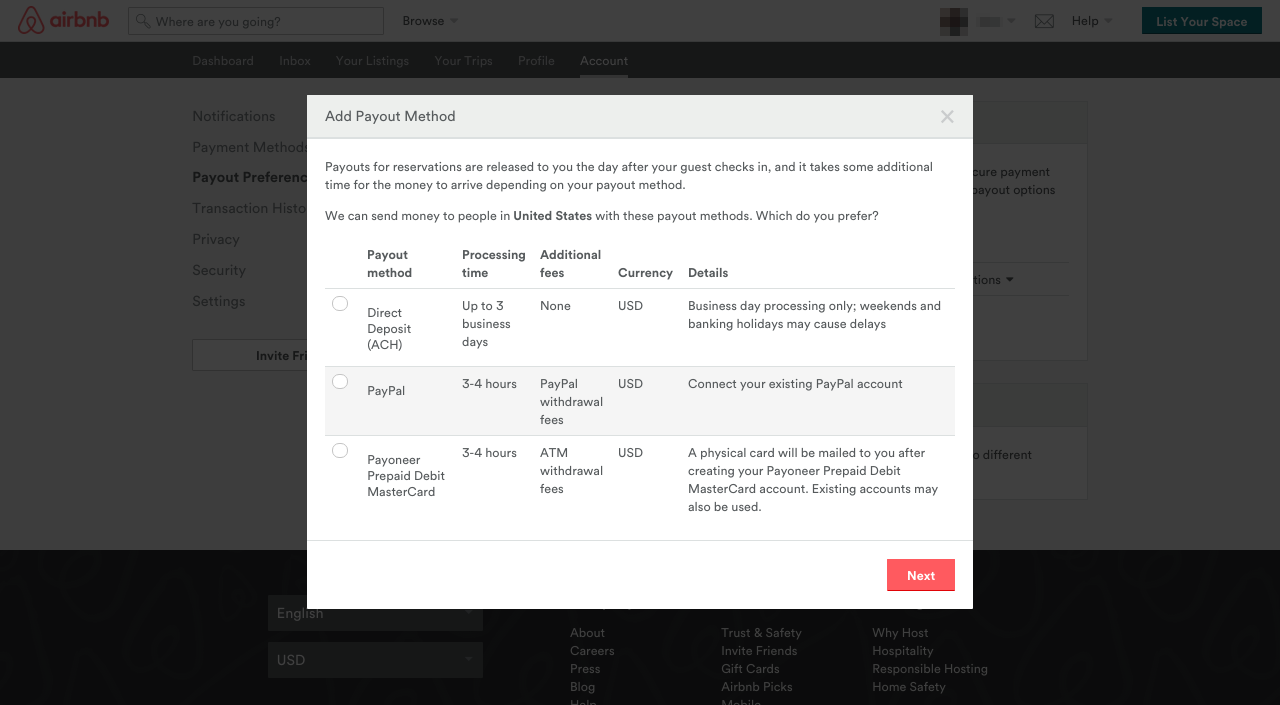Click the Next button
Image resolution: width=1280 pixels, height=705 pixels.
click(921, 575)
